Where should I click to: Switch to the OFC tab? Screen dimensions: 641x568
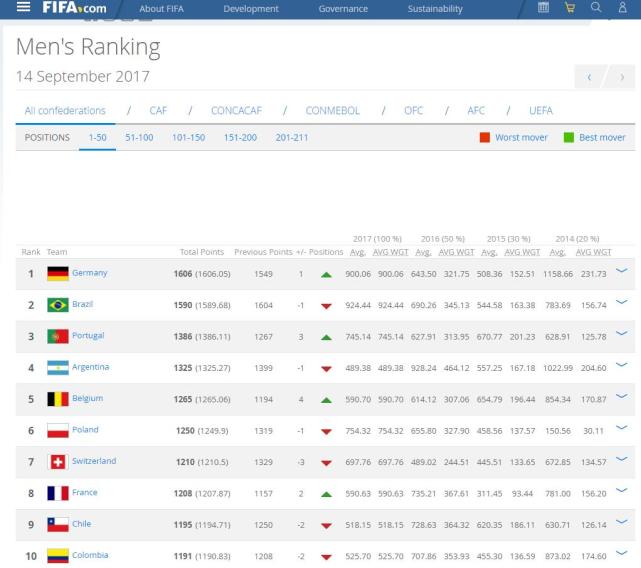click(x=413, y=110)
